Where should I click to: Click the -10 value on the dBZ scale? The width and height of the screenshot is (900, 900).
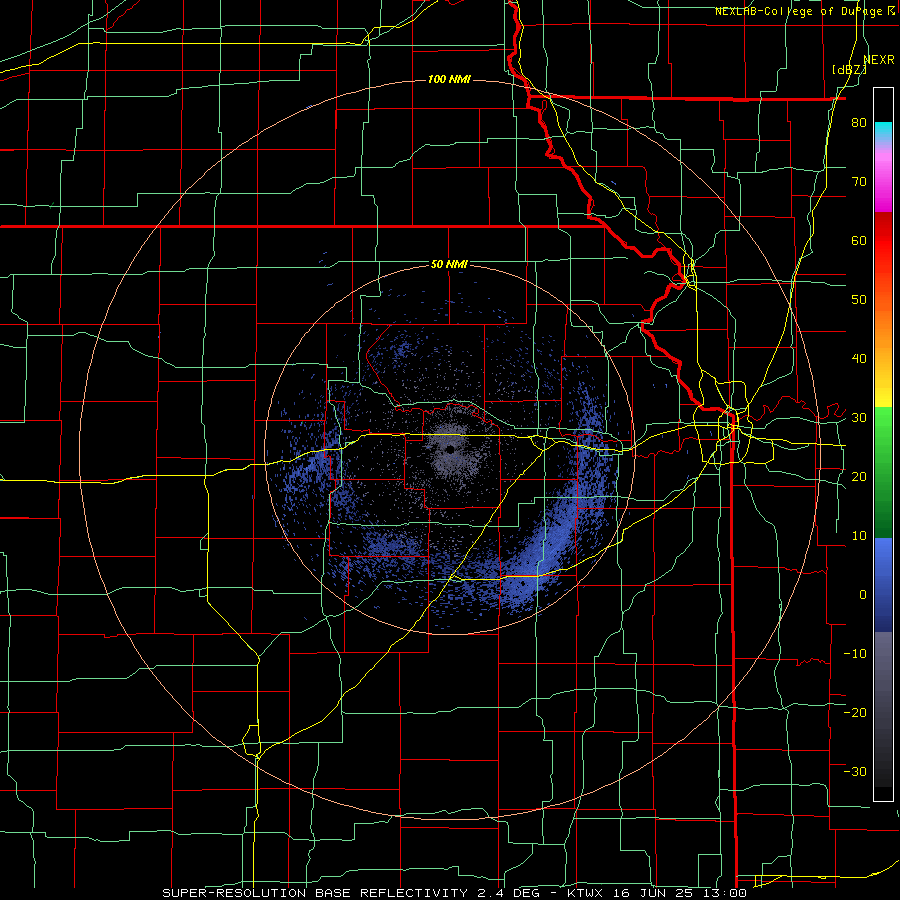pyautogui.click(x=855, y=653)
